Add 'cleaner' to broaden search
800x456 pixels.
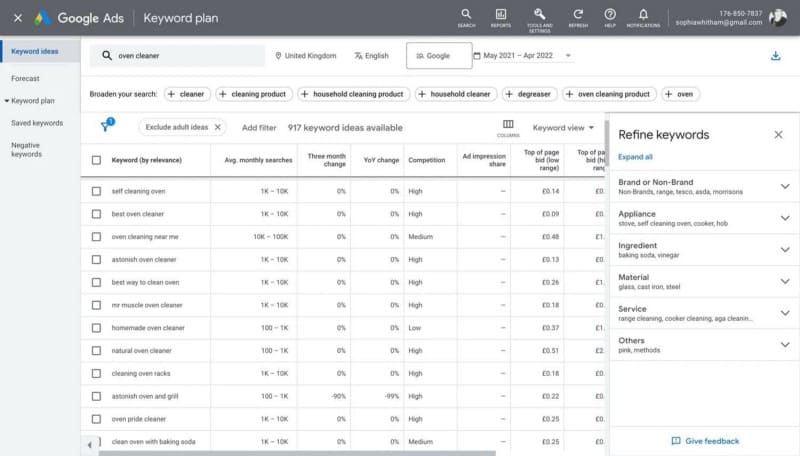187,94
